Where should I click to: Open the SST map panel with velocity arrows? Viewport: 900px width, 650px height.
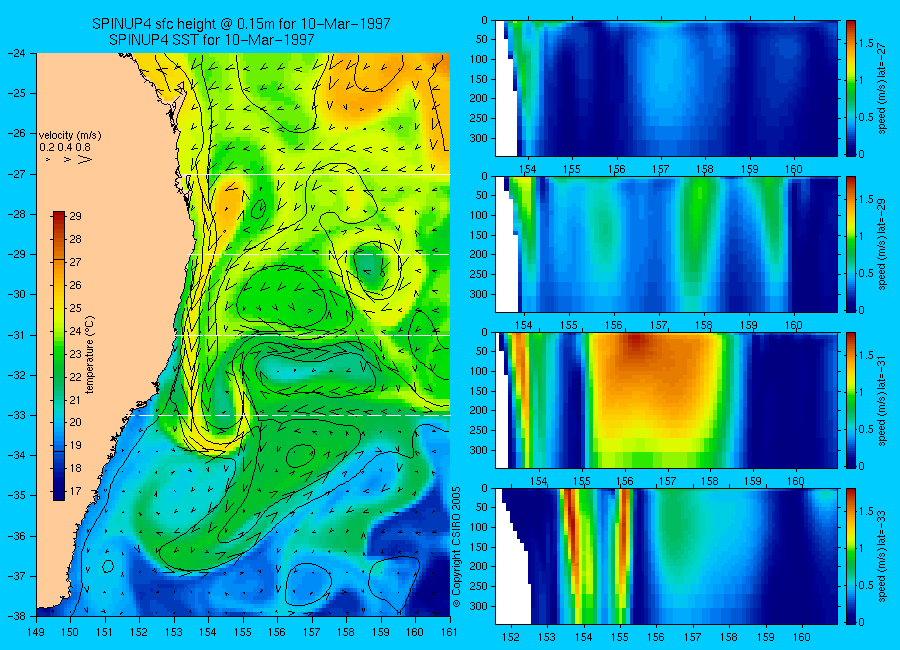pyautogui.click(x=243, y=334)
